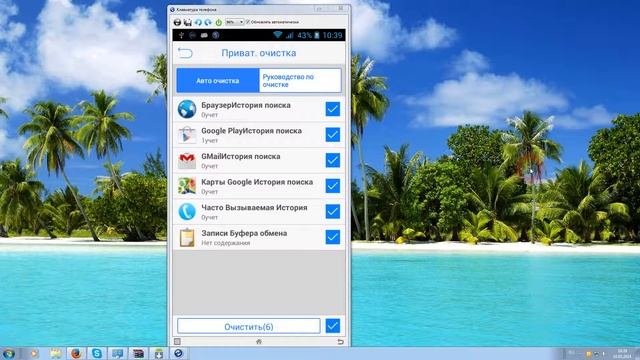This screenshot has height=360, width=640.
Task: Uncheck БраузерИстория поиска checkbox
Action: coord(333,109)
